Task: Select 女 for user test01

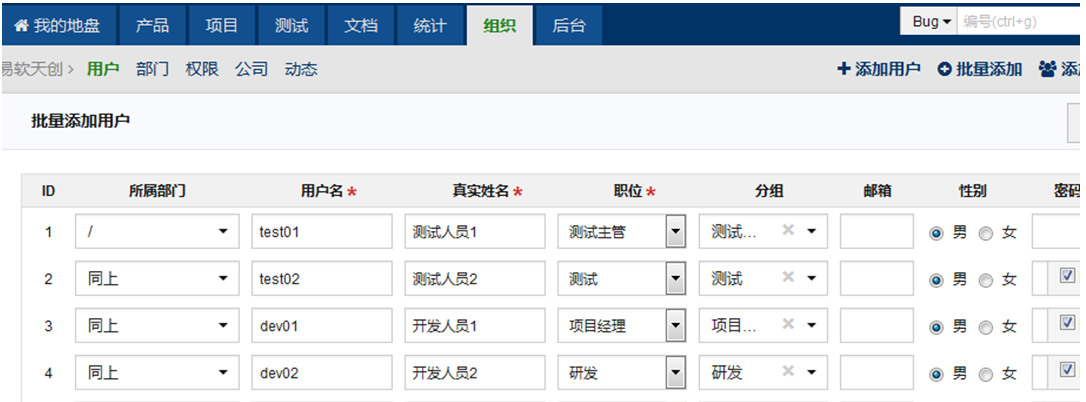Action: coord(986,234)
